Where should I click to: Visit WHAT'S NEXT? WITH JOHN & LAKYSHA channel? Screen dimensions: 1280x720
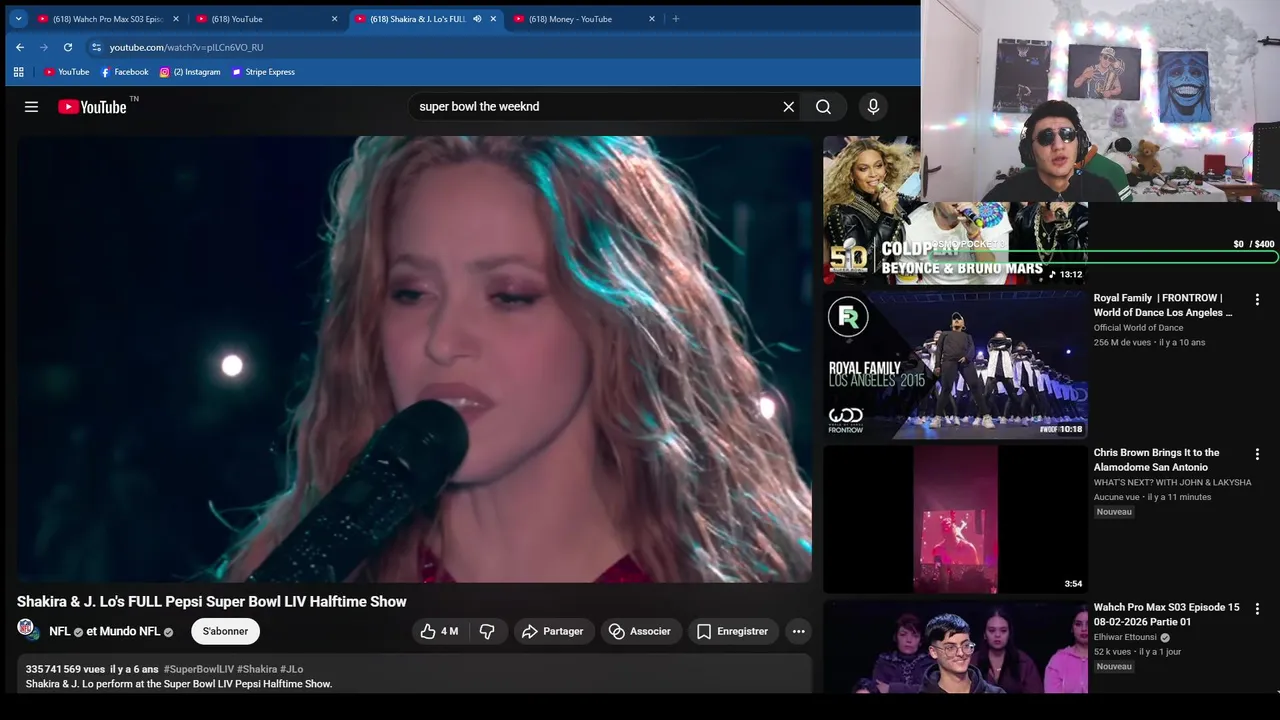click(1172, 483)
